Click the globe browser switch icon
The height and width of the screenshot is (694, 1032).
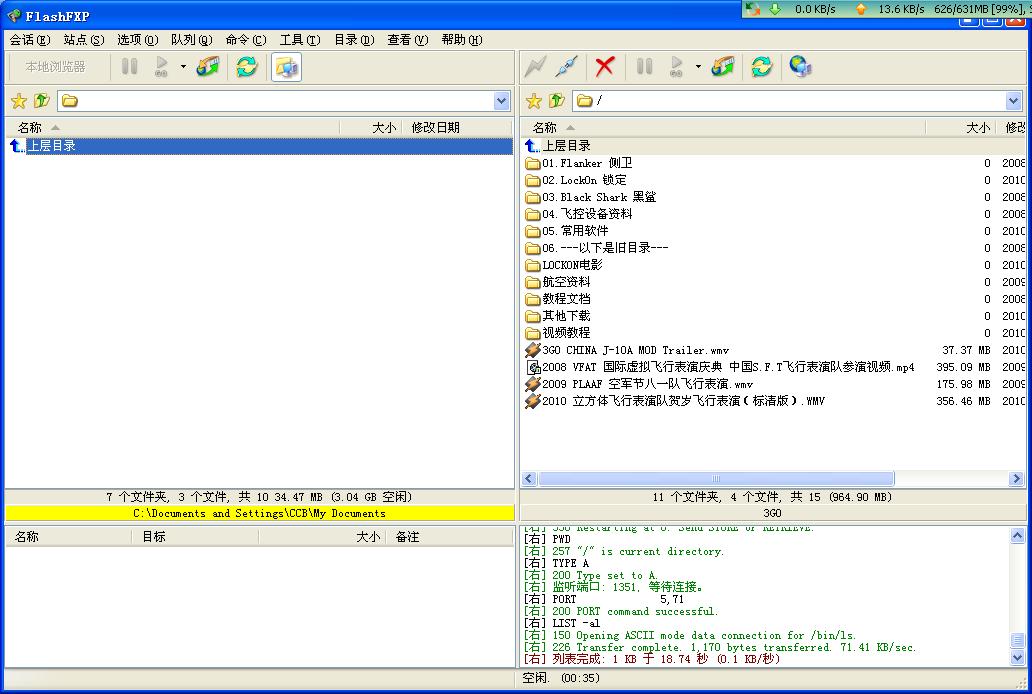[800, 67]
